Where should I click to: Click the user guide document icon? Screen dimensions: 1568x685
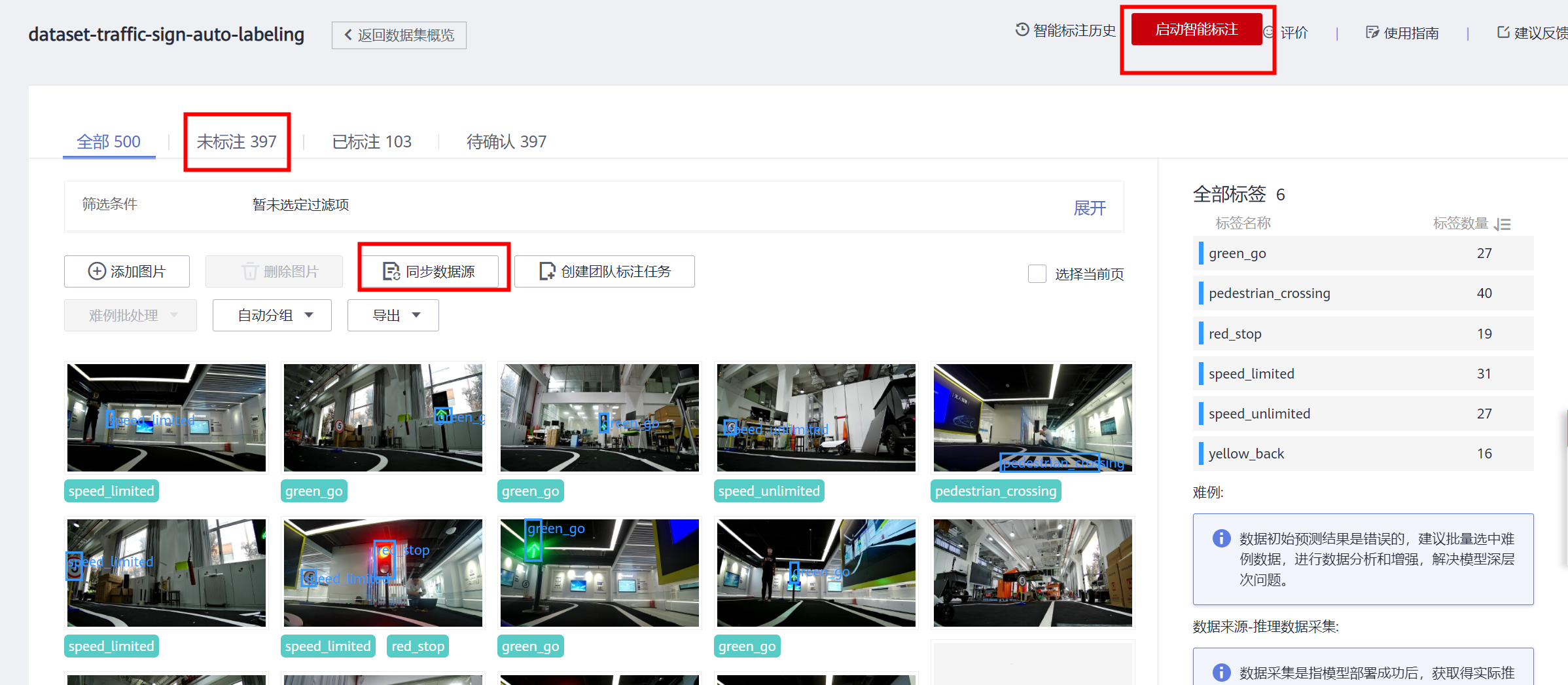click(1372, 32)
